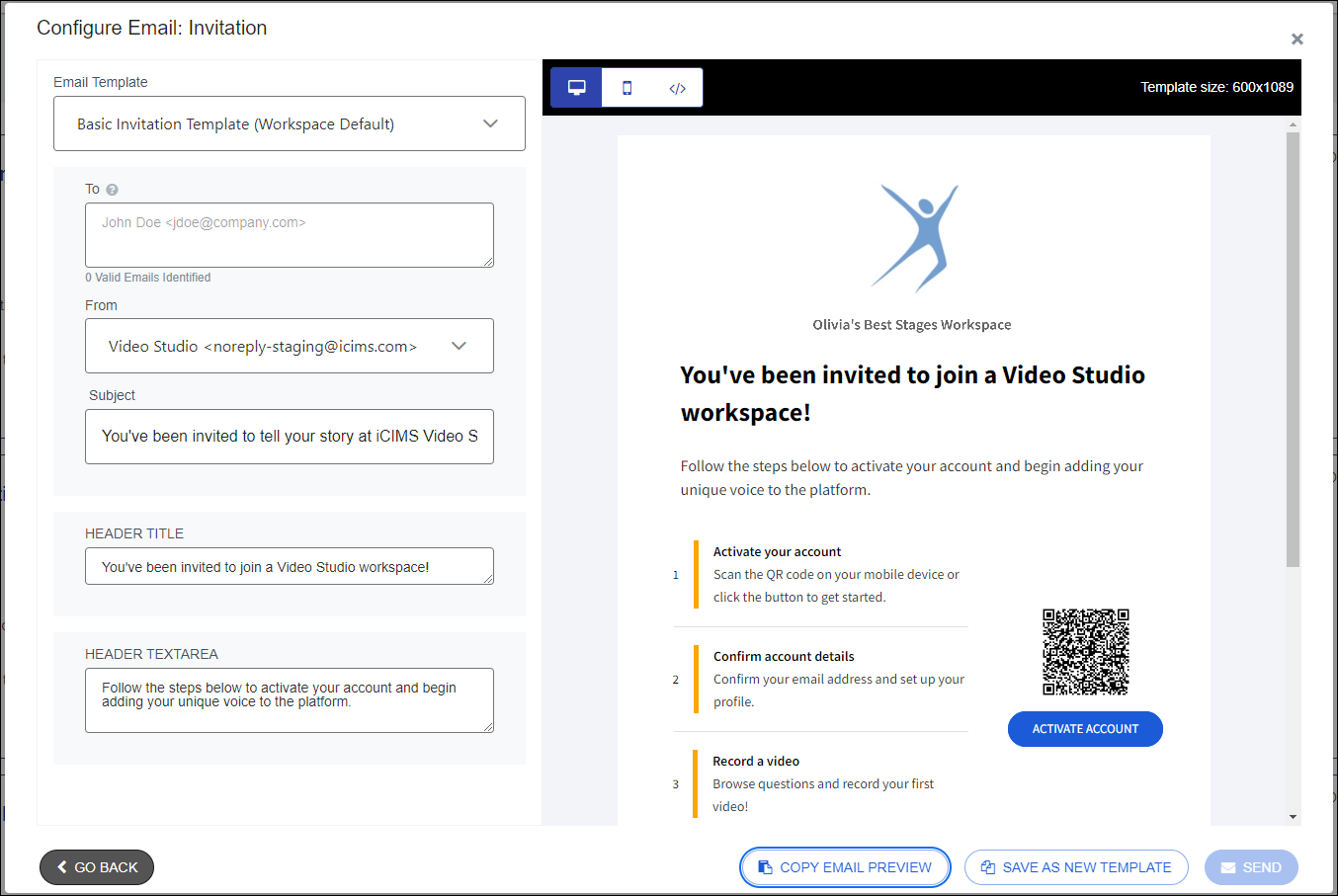Viewport: 1338px width, 896px height.
Task: Open the HTML source code view
Action: 677,87
